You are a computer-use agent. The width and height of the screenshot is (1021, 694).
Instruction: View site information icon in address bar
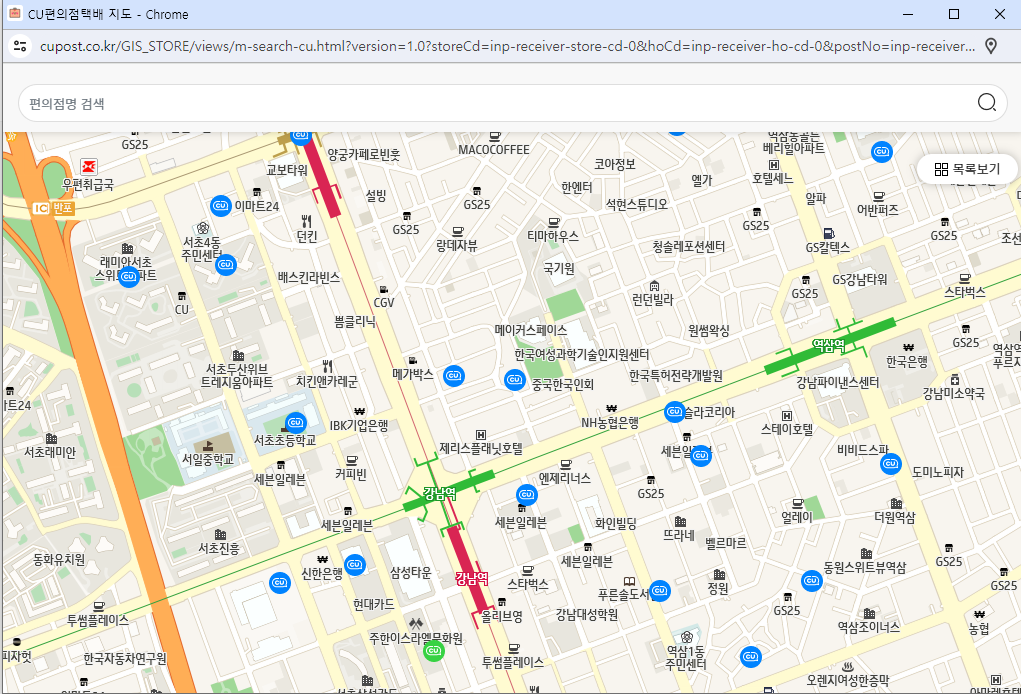click(20, 46)
